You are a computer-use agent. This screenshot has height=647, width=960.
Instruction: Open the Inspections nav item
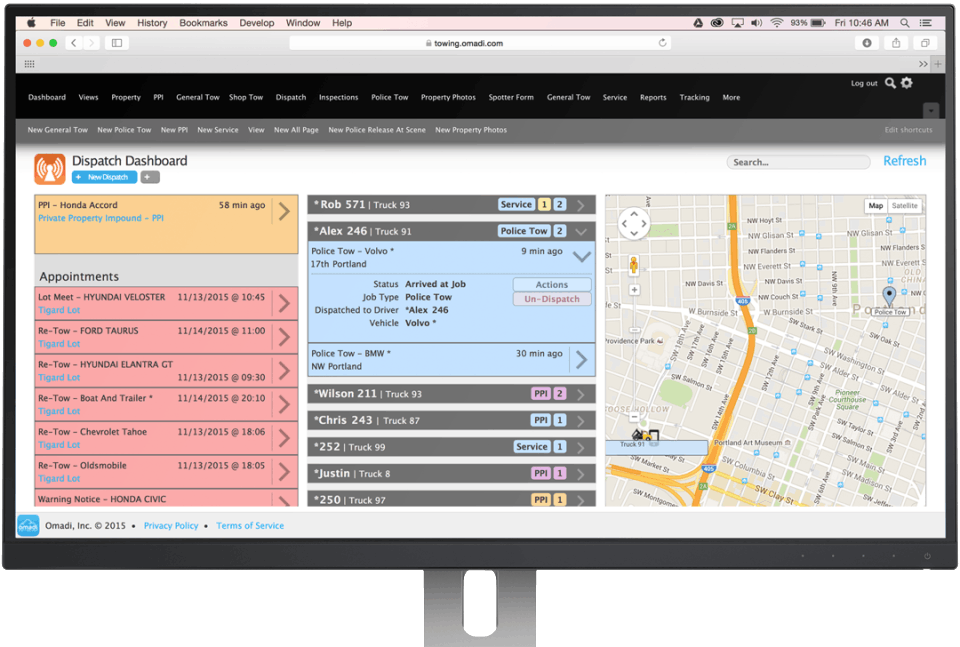[339, 97]
